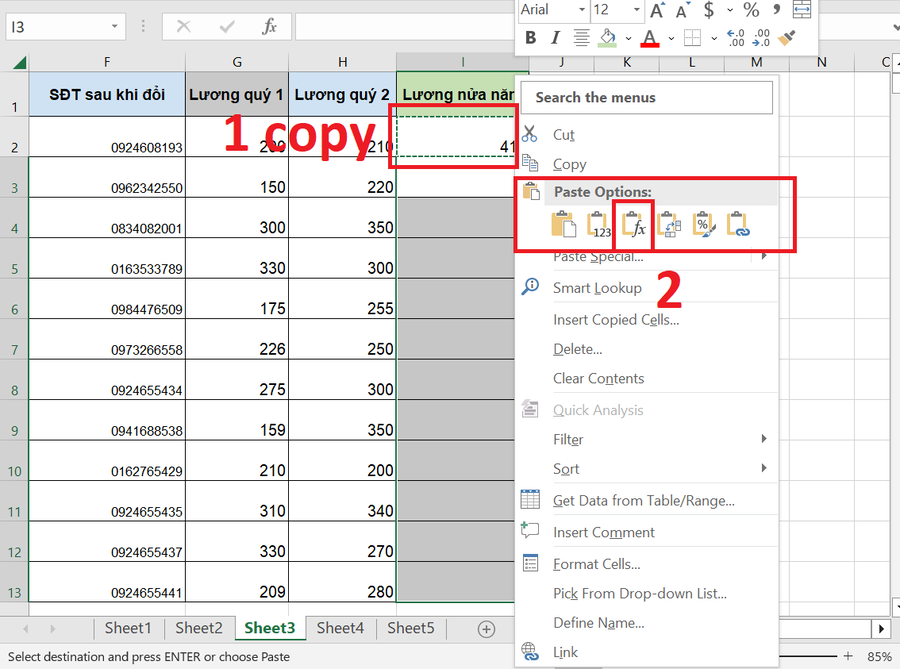Expand the Fill Color dropdown arrow
Screen dimensions: 900x669
click(629, 38)
